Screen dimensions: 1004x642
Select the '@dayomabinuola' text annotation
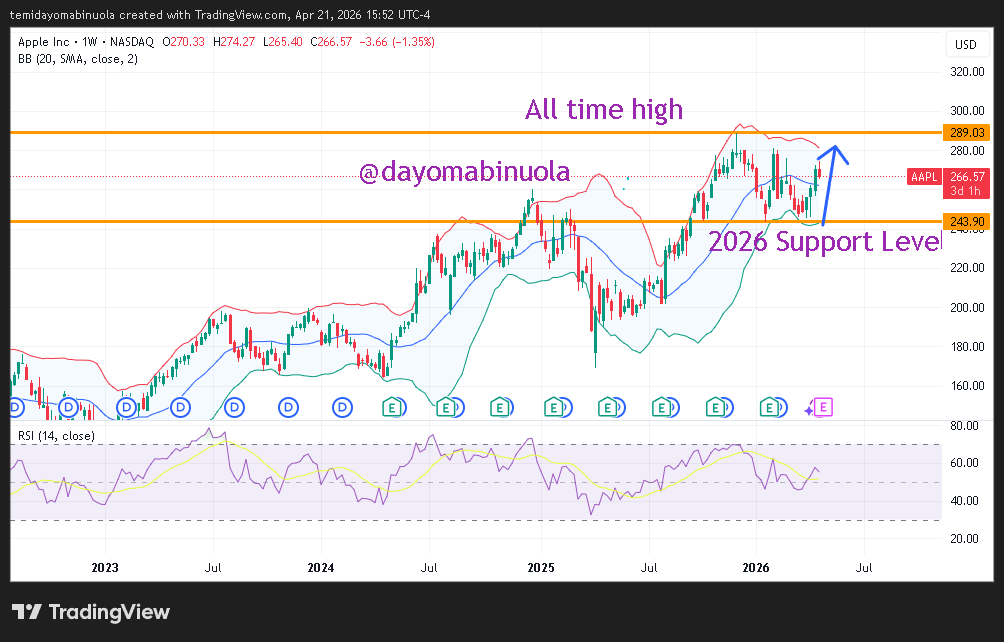464,172
